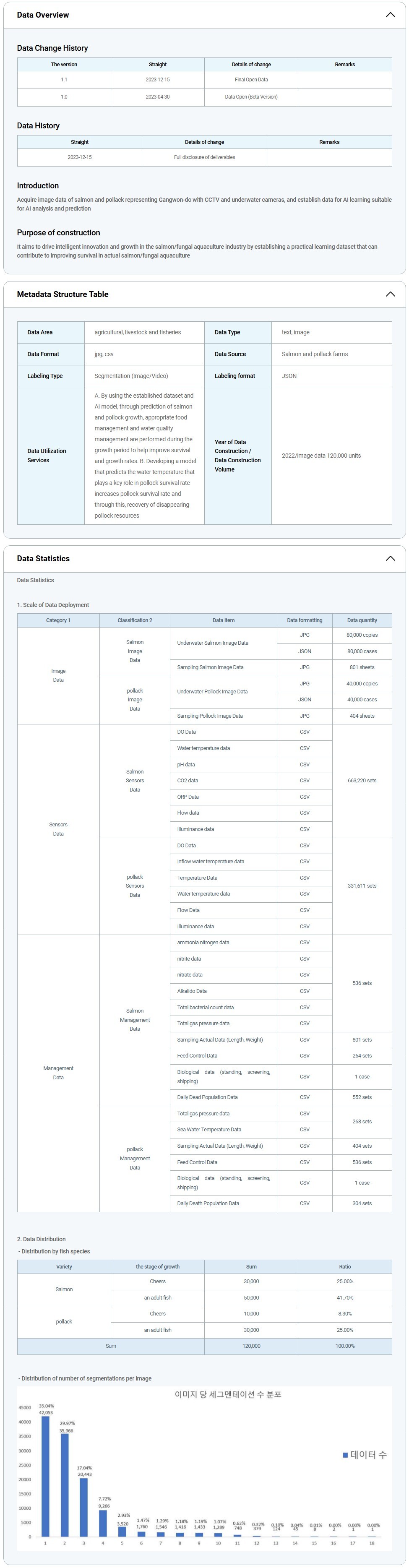The height and width of the screenshot is (1568, 409).
Task: Collapse Data Overview using its chevron arrow
Action: point(390,15)
